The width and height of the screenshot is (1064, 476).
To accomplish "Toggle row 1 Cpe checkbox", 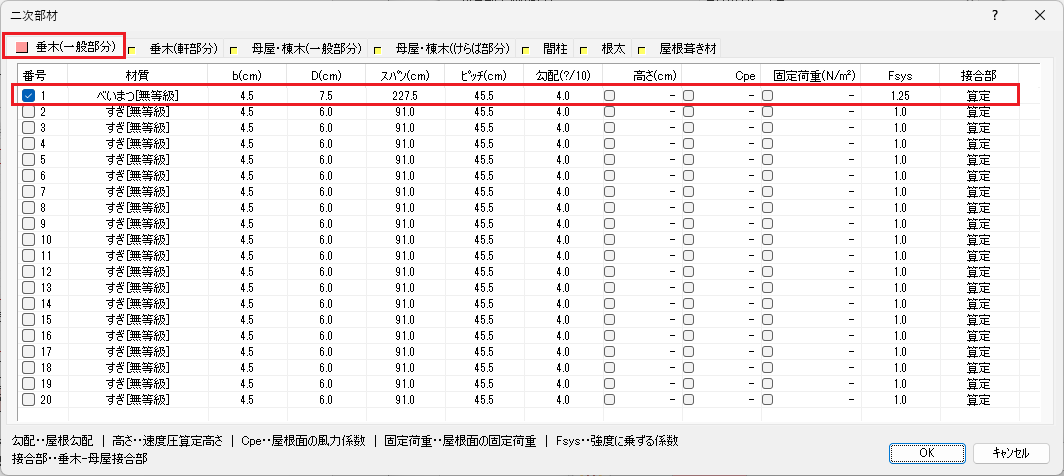I will (x=689, y=95).
